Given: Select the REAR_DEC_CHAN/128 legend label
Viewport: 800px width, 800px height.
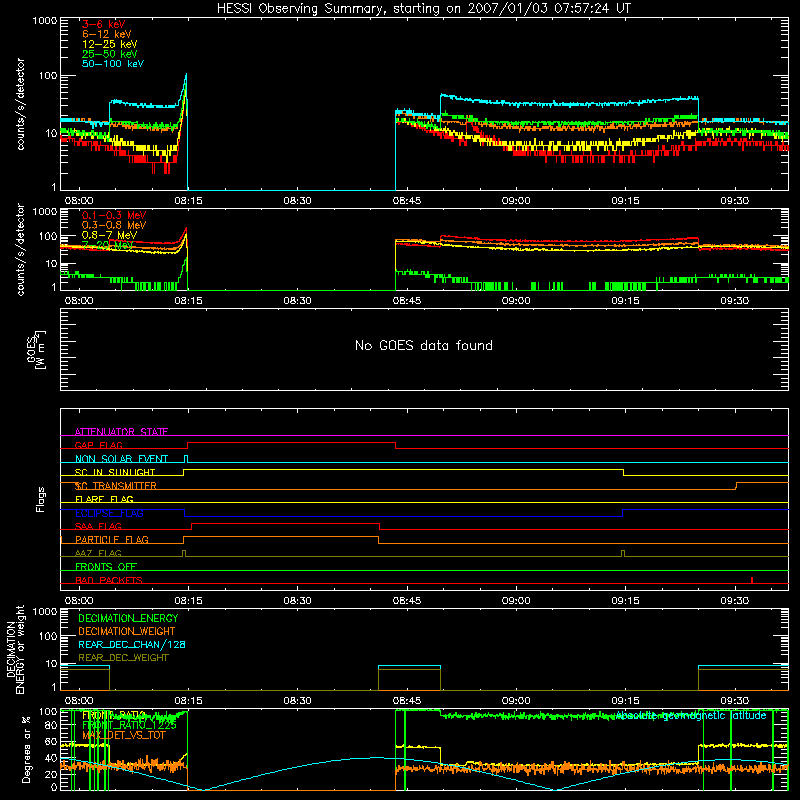Looking at the screenshot, I should [x=132, y=644].
